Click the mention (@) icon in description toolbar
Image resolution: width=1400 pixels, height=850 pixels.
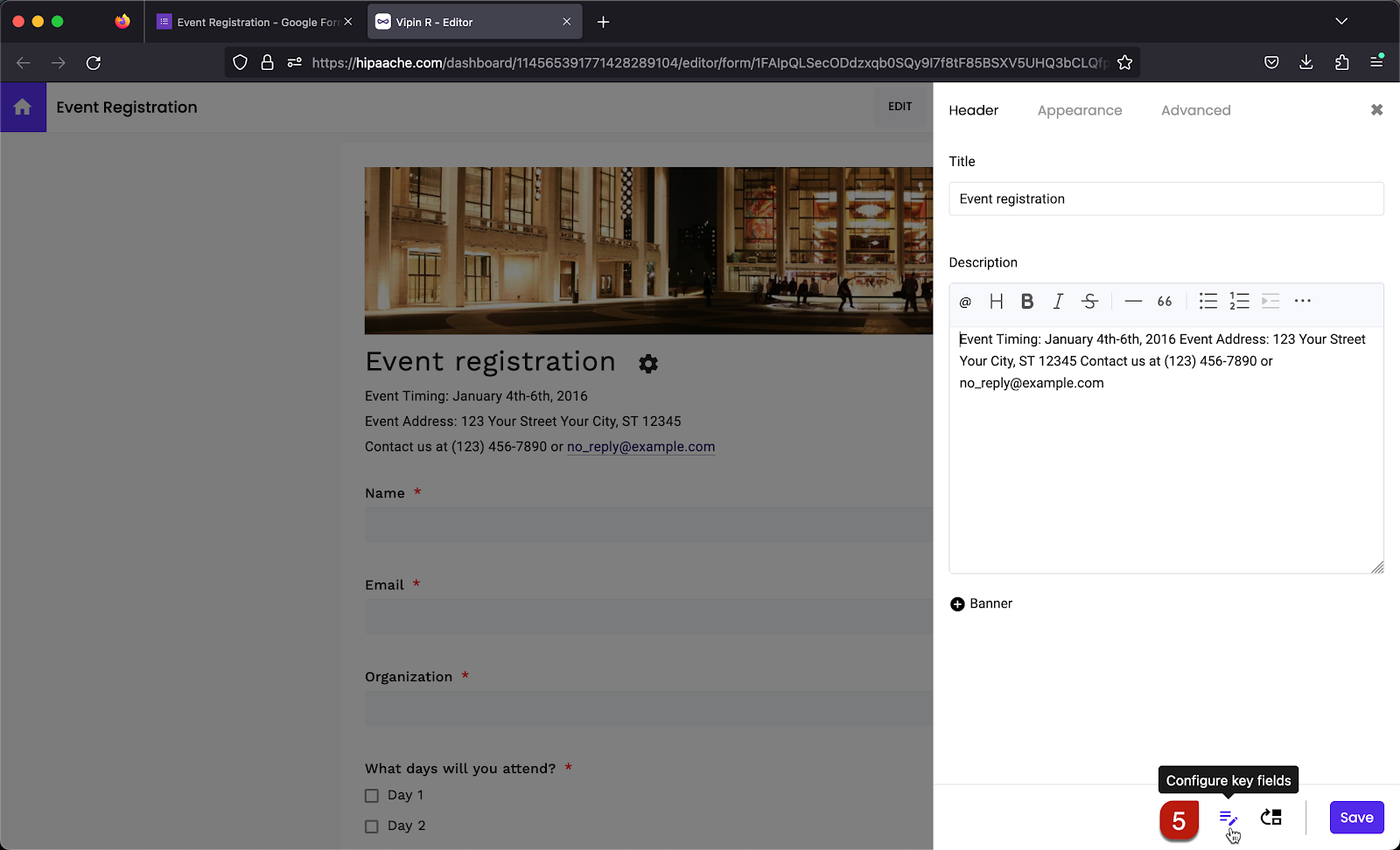point(965,301)
